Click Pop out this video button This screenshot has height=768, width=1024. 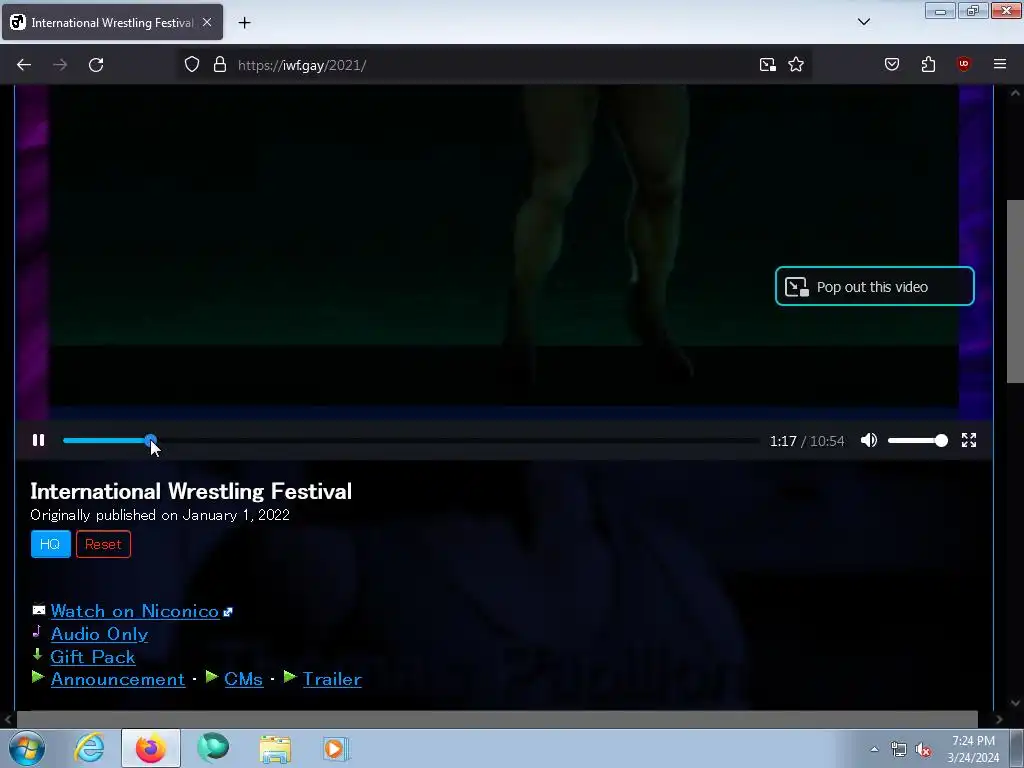[x=874, y=286]
